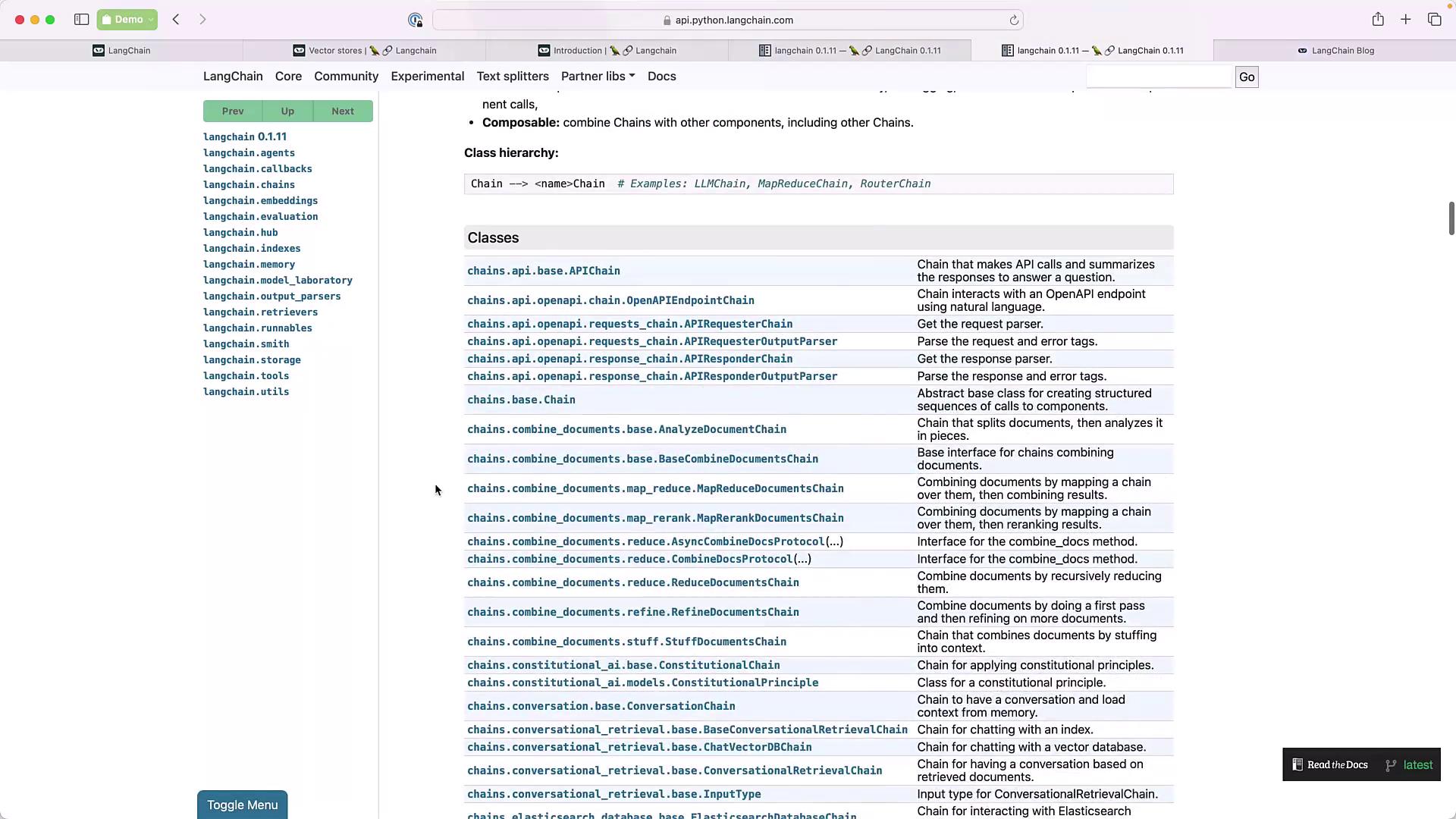Open the Demo tab group dropdown
The width and height of the screenshot is (1456, 819).
pos(127,20)
